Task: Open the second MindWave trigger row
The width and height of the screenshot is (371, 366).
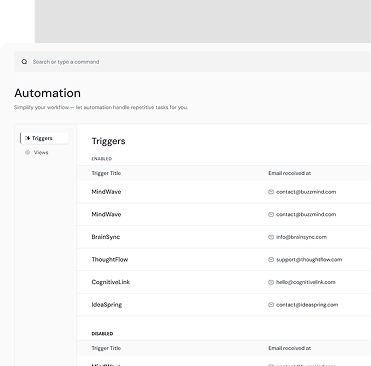Action: (224, 214)
